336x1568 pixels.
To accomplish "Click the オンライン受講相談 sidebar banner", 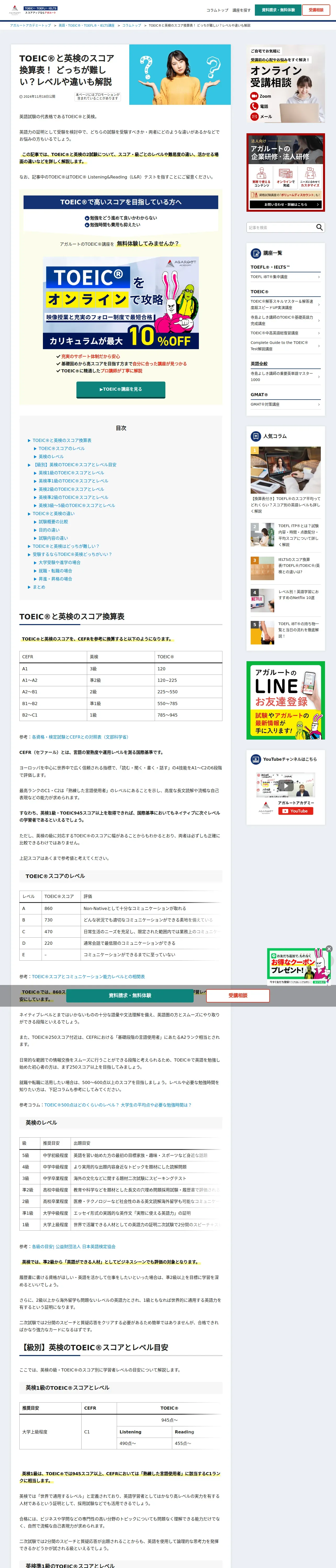I will 285,83.
